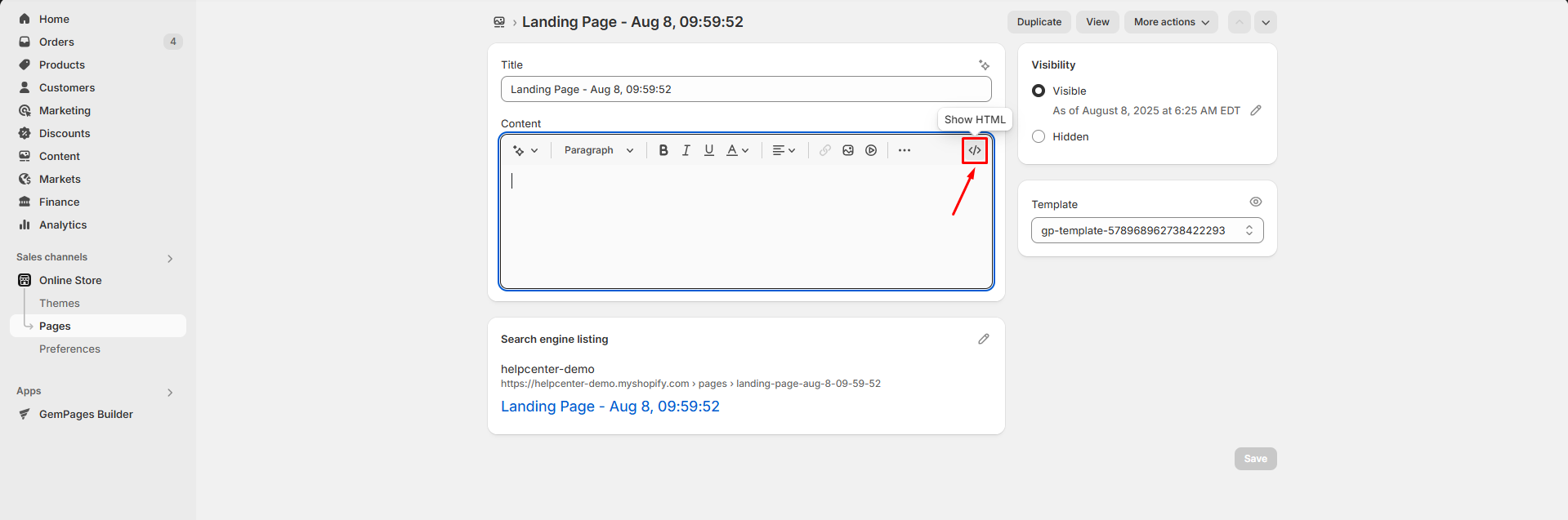Click the Show HTML code icon
This screenshot has height=520, width=1568.
point(975,150)
